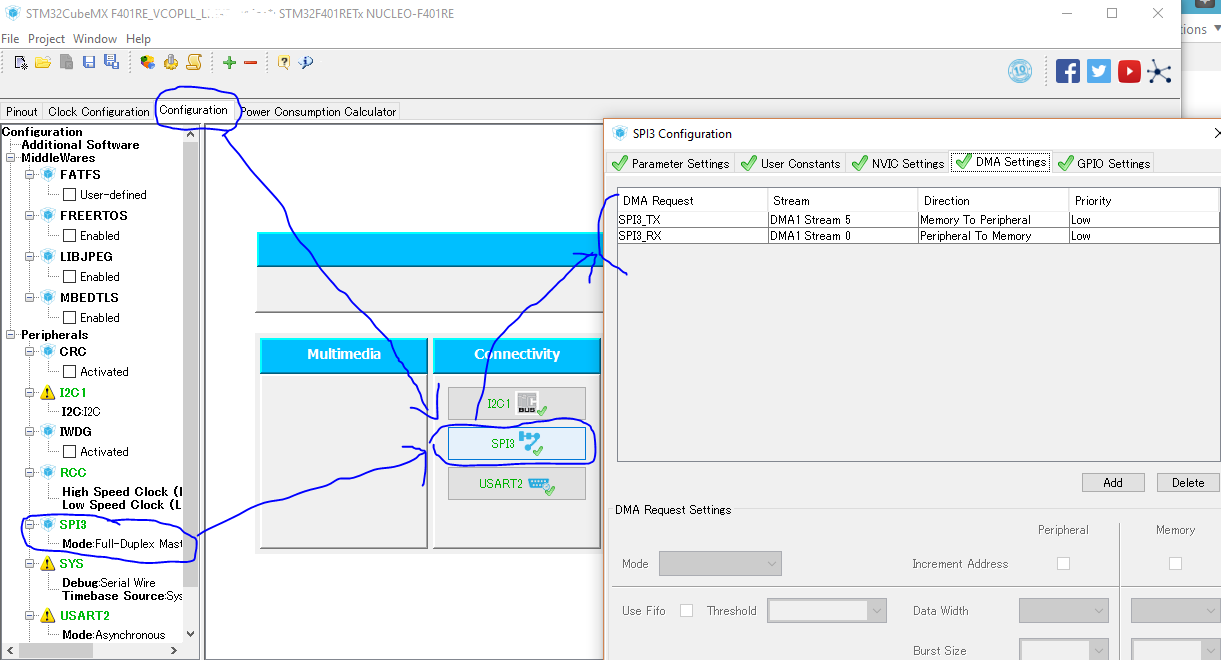Enable MBEDTLS checkbox

70,318
